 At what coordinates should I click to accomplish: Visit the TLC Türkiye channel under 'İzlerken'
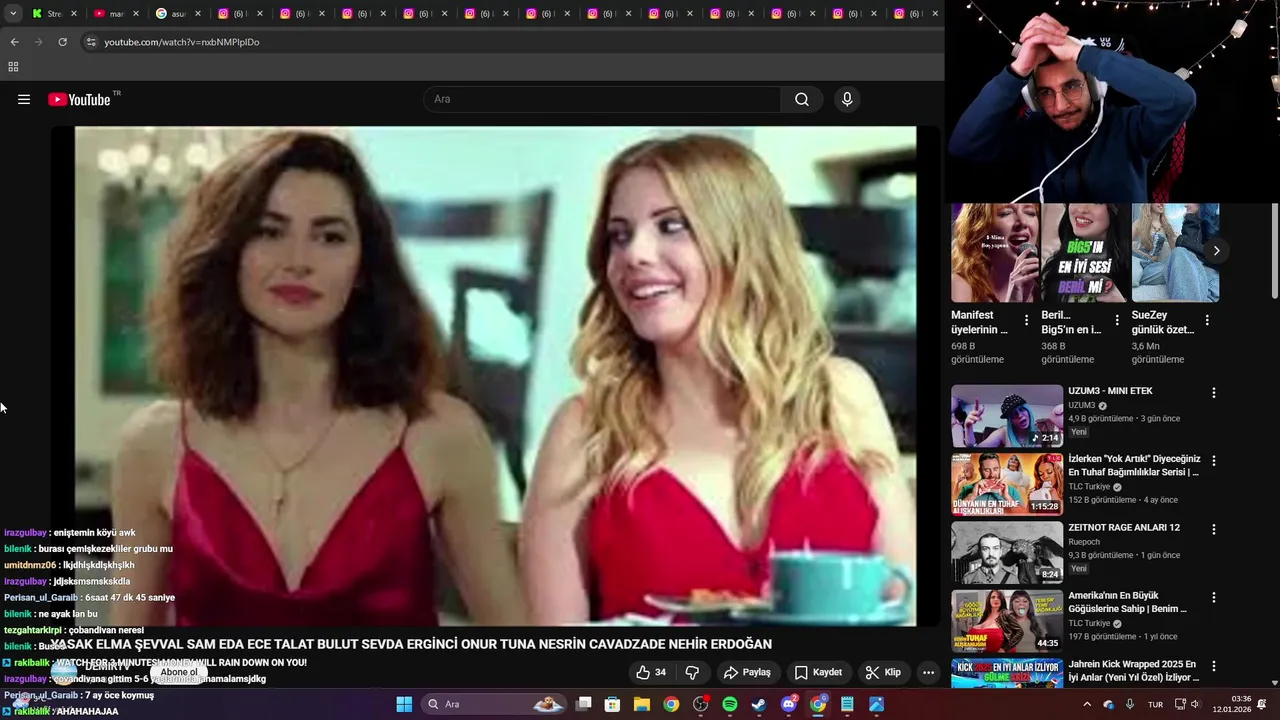[1089, 487]
